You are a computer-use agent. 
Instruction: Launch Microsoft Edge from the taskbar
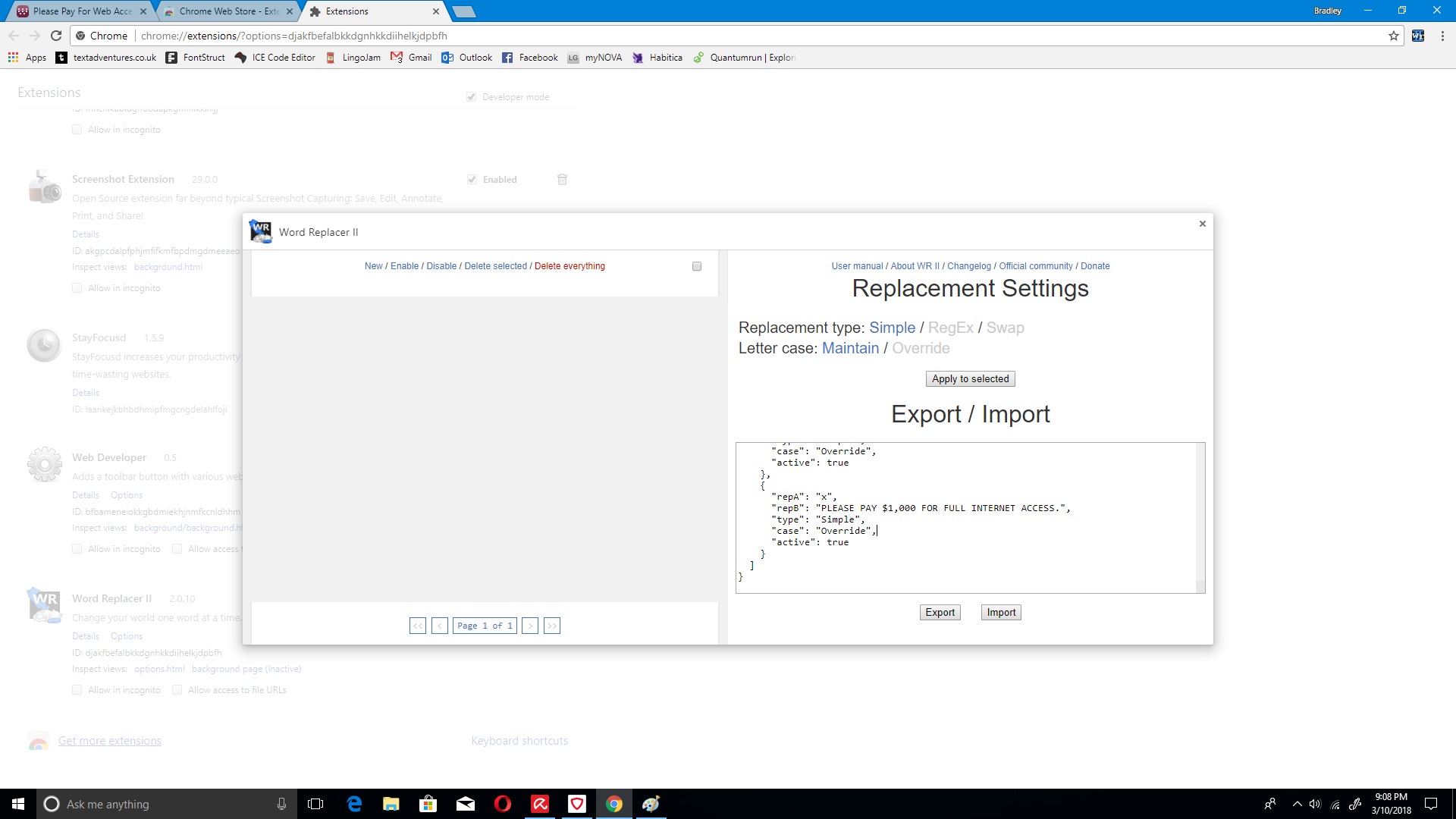pos(354,804)
